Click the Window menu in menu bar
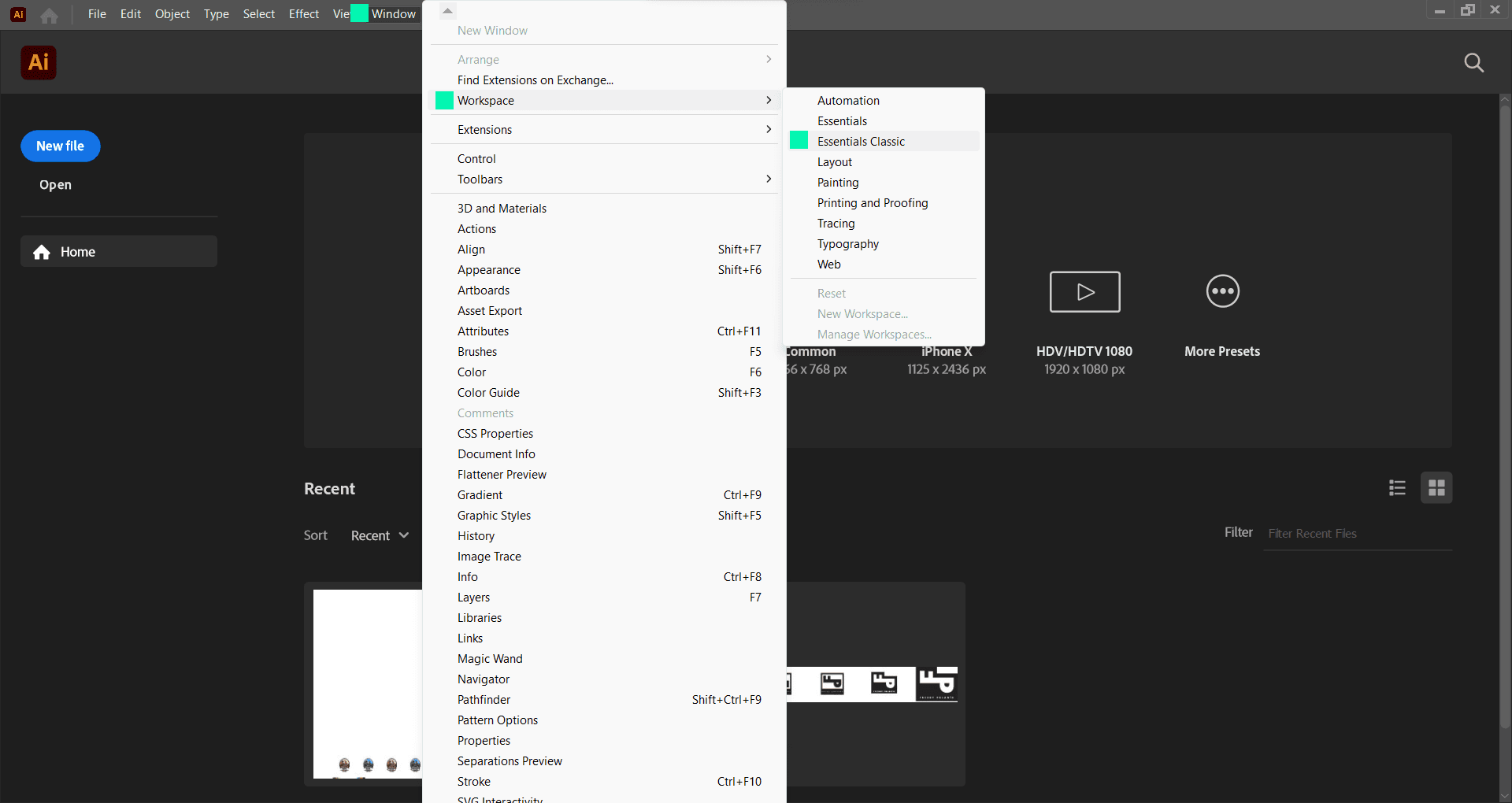Screen dimensions: 1512x803 [x=393, y=14]
